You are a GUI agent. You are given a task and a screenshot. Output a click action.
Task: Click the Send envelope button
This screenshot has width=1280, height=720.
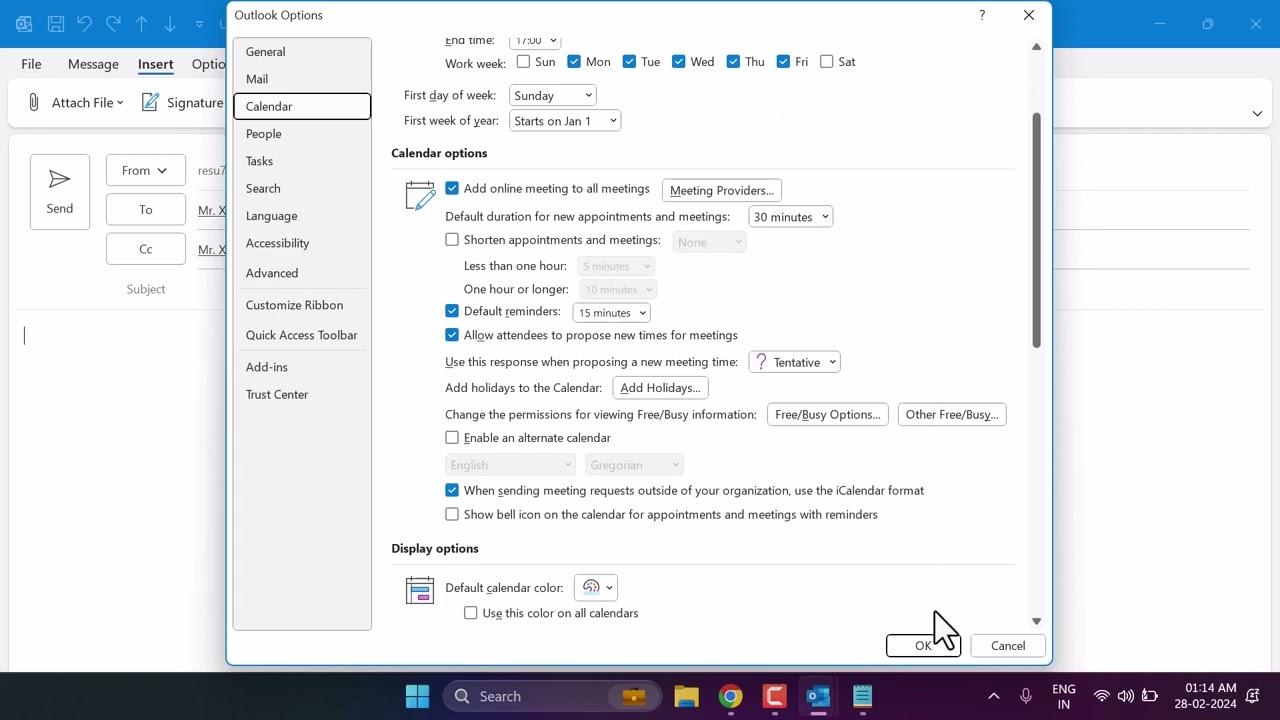(x=60, y=192)
